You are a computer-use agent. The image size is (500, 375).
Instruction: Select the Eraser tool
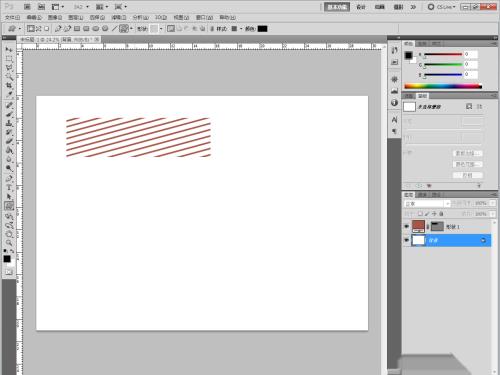tap(9, 141)
